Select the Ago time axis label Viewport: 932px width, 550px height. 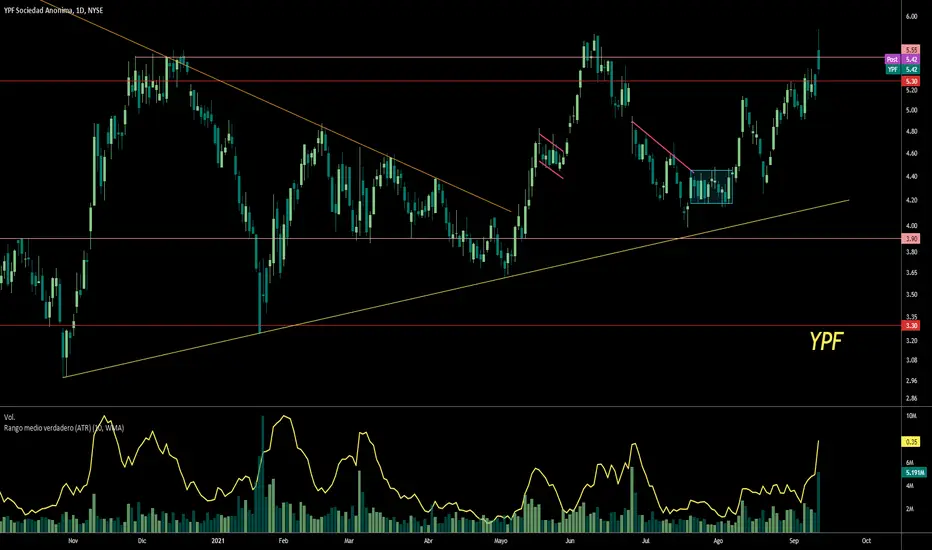(x=718, y=540)
